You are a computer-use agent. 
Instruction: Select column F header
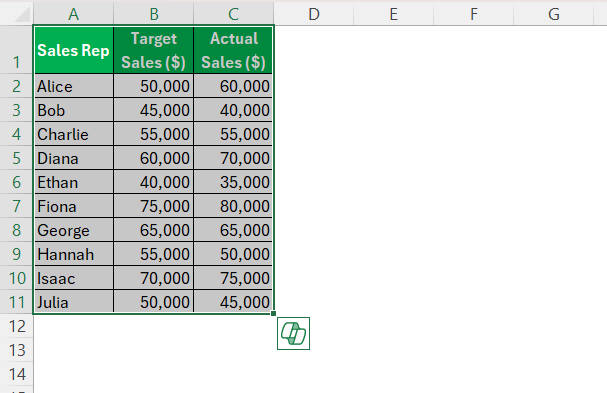(x=473, y=14)
